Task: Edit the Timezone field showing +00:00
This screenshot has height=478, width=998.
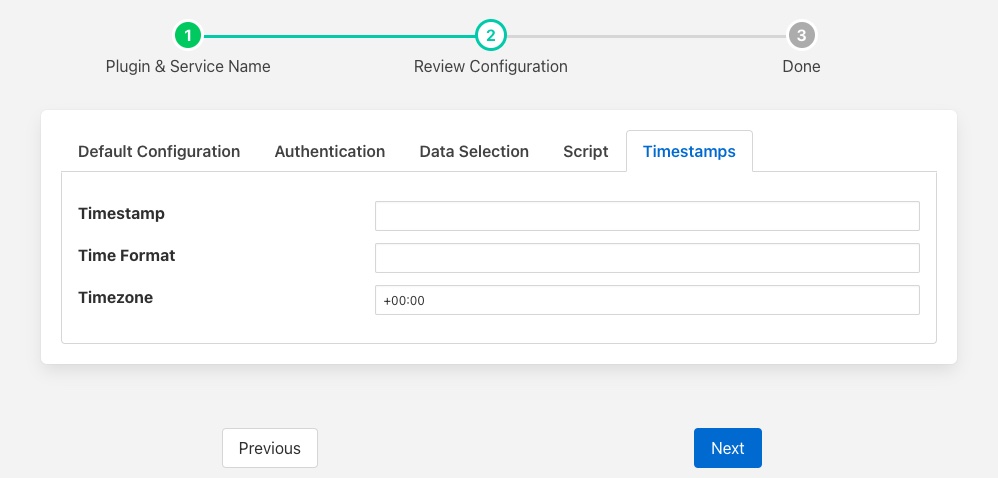Action: [x=646, y=300]
